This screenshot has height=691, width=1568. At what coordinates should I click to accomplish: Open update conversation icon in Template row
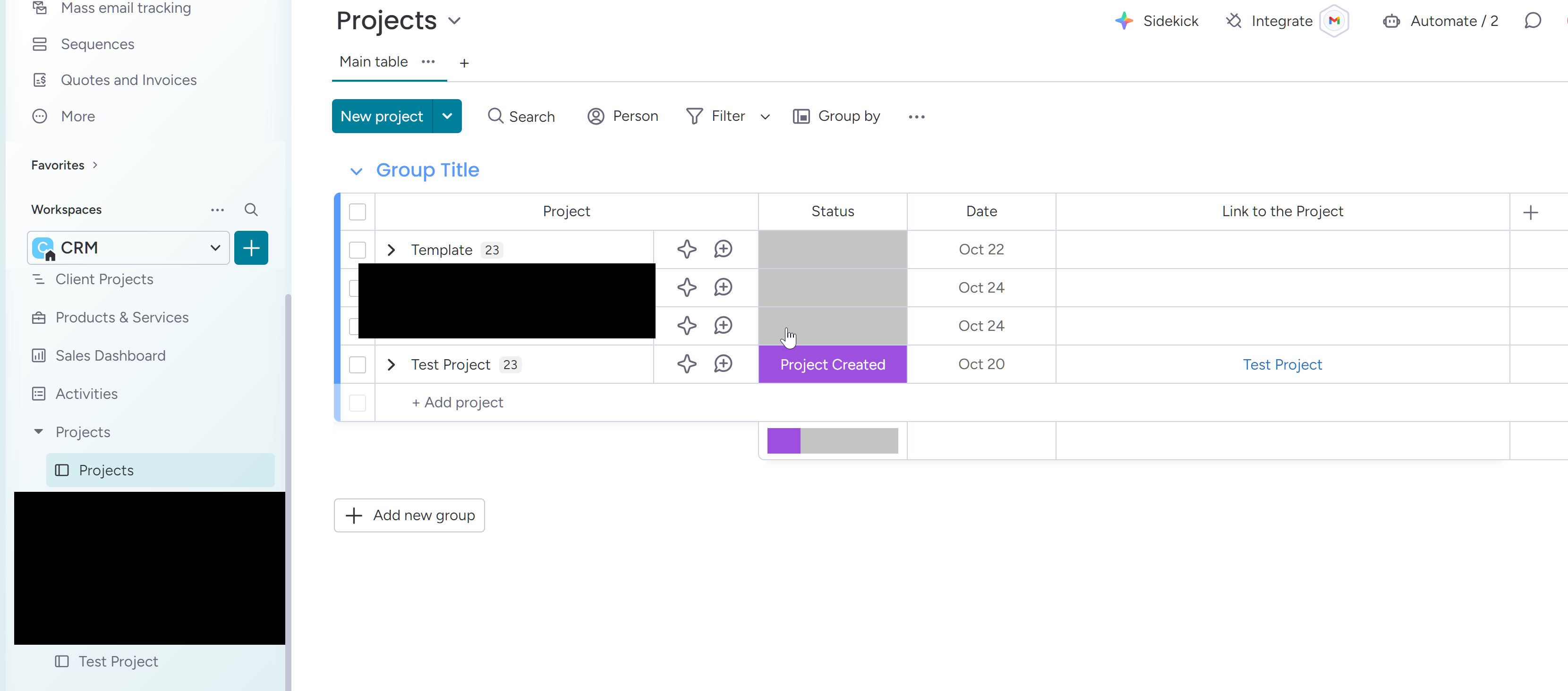(723, 249)
